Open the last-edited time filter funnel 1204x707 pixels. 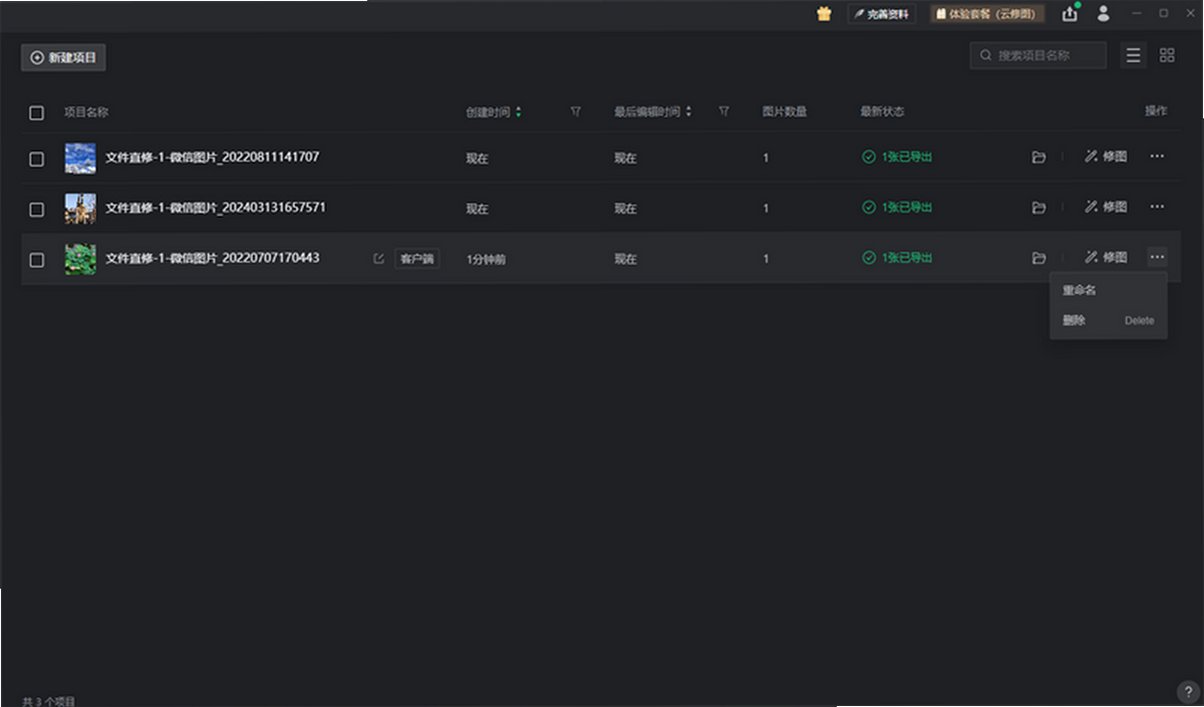click(x=724, y=112)
